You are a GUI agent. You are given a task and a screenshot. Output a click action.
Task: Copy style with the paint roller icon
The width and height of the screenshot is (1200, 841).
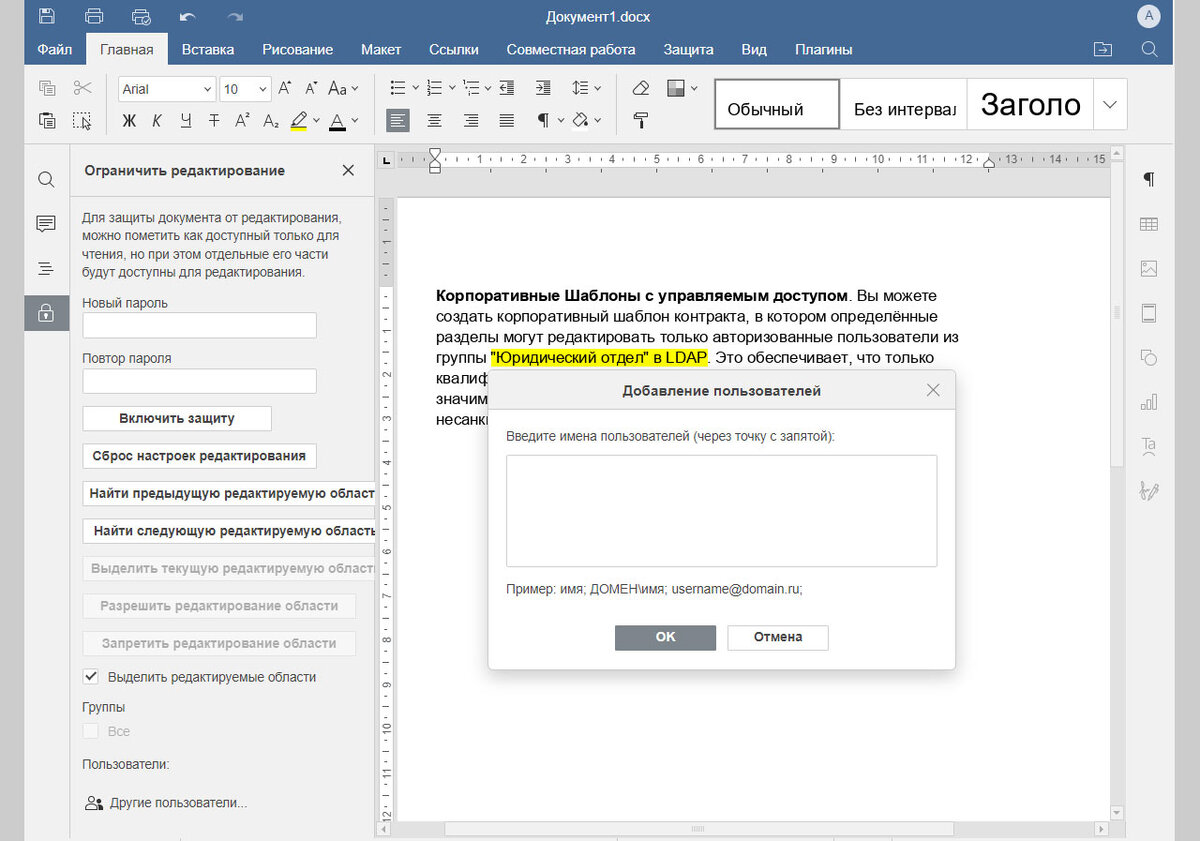click(641, 121)
